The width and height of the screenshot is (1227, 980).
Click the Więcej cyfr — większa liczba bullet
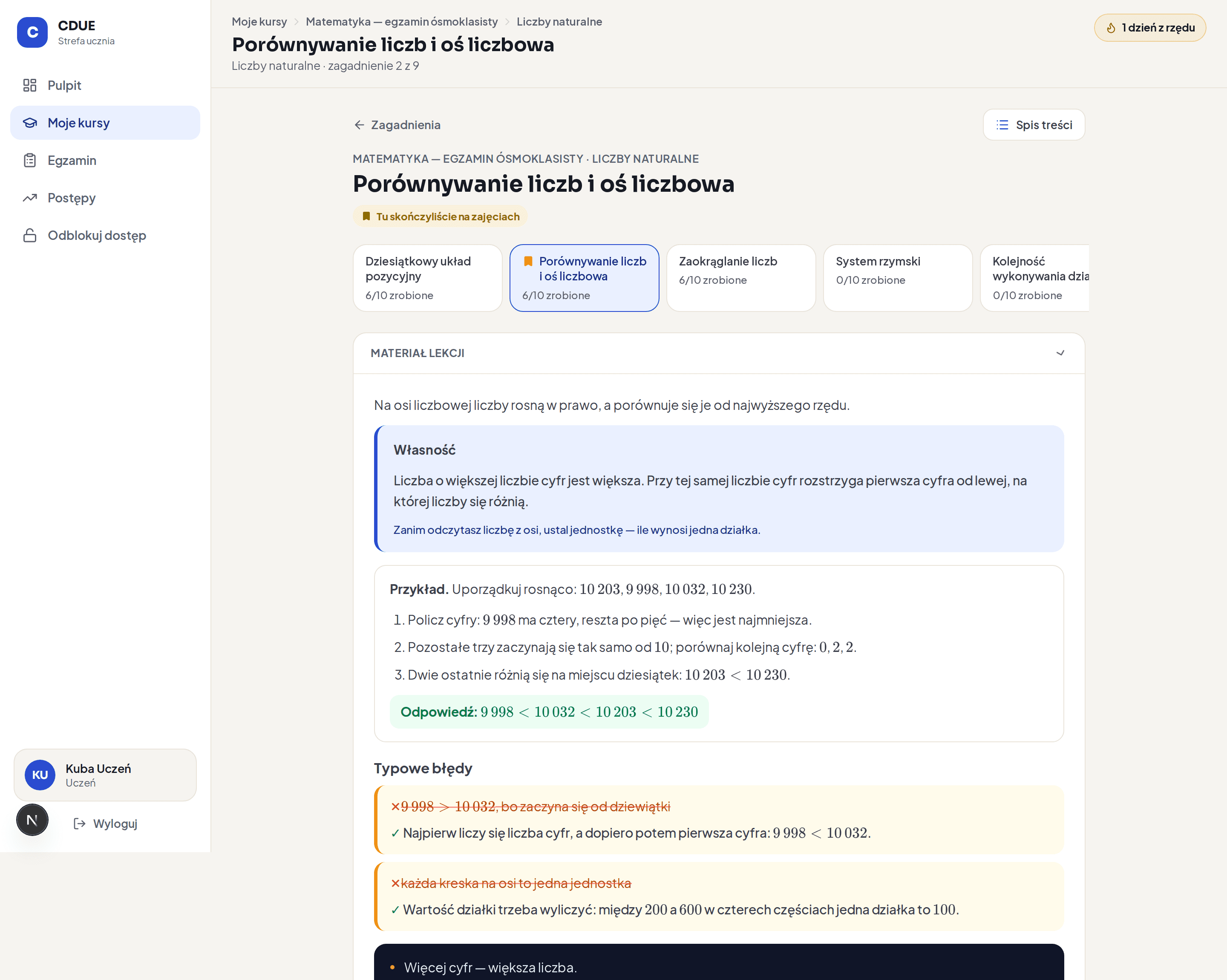click(484, 968)
